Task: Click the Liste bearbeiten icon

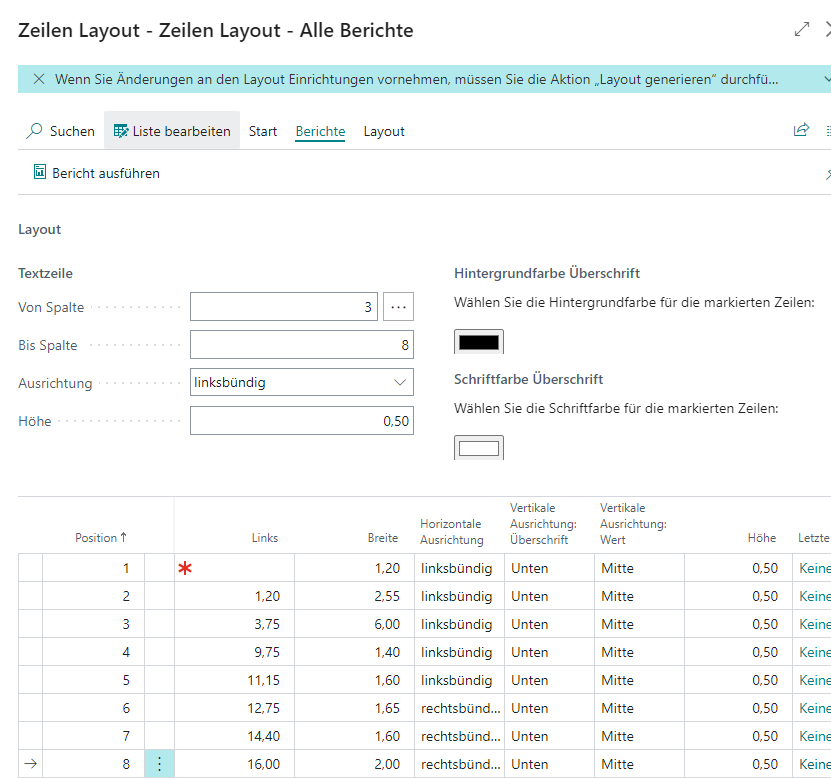Action: click(x=121, y=131)
